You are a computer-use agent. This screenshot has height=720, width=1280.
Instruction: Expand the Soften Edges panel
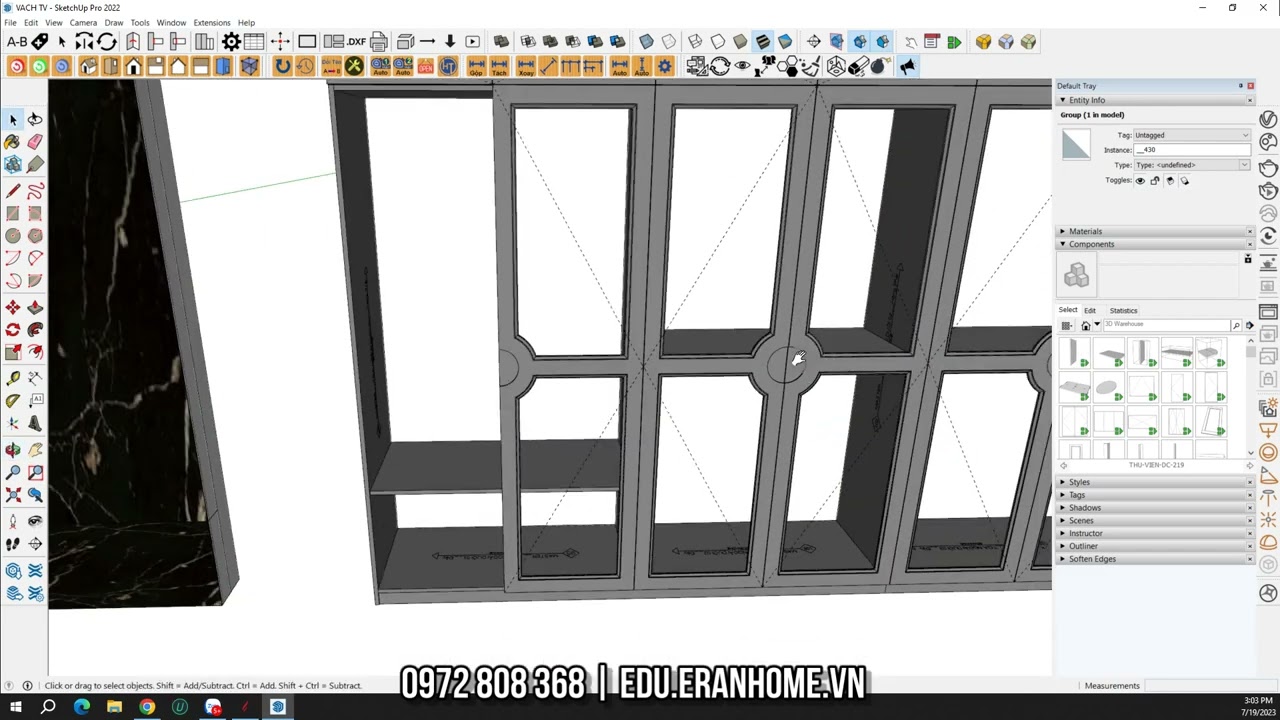coord(1062,559)
